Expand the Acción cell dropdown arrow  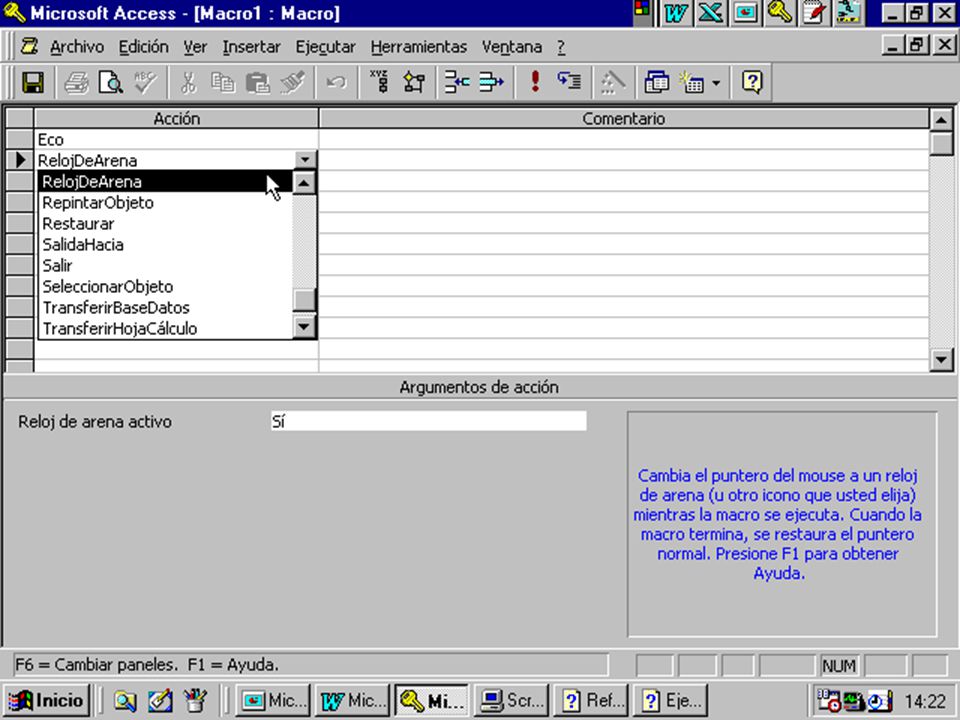coord(305,160)
